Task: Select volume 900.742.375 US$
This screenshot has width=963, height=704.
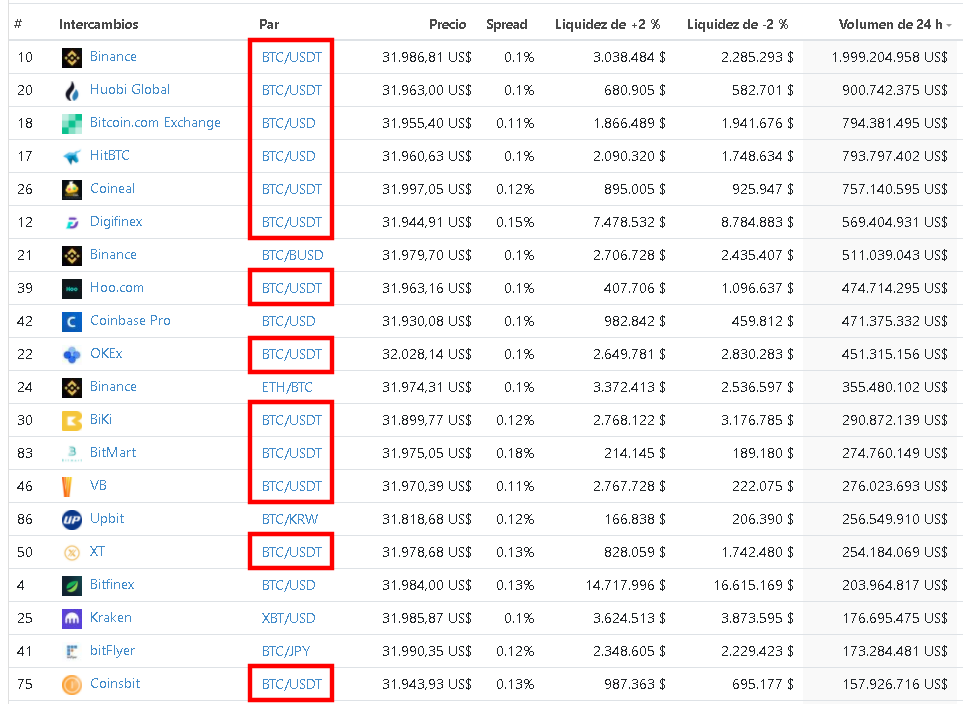Action: point(895,91)
